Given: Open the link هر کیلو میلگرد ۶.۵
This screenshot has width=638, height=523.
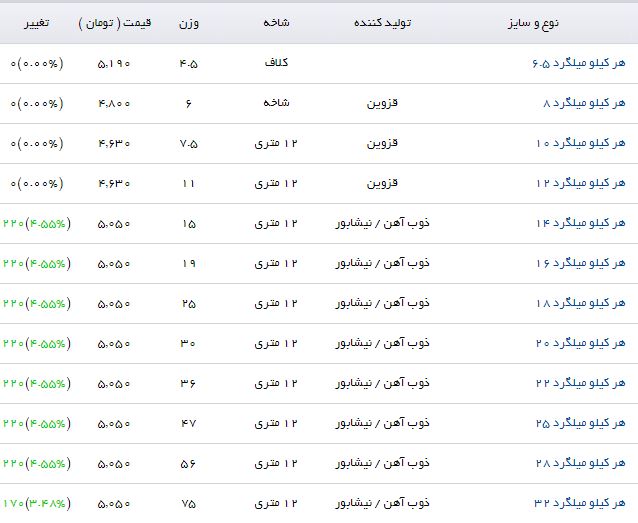Looking at the screenshot, I should pyautogui.click(x=578, y=63).
